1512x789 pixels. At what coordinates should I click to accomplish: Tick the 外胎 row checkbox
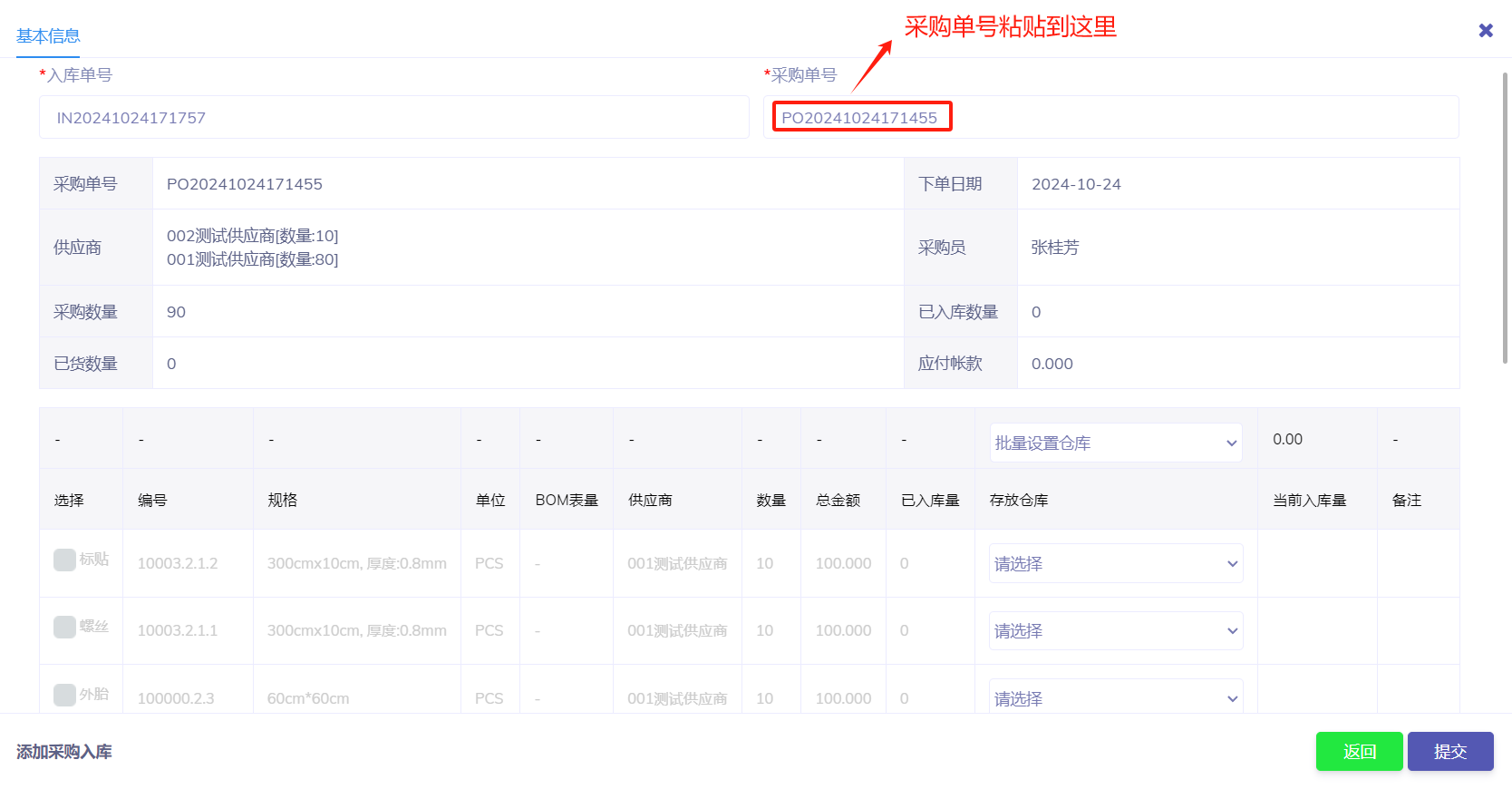[x=64, y=695]
